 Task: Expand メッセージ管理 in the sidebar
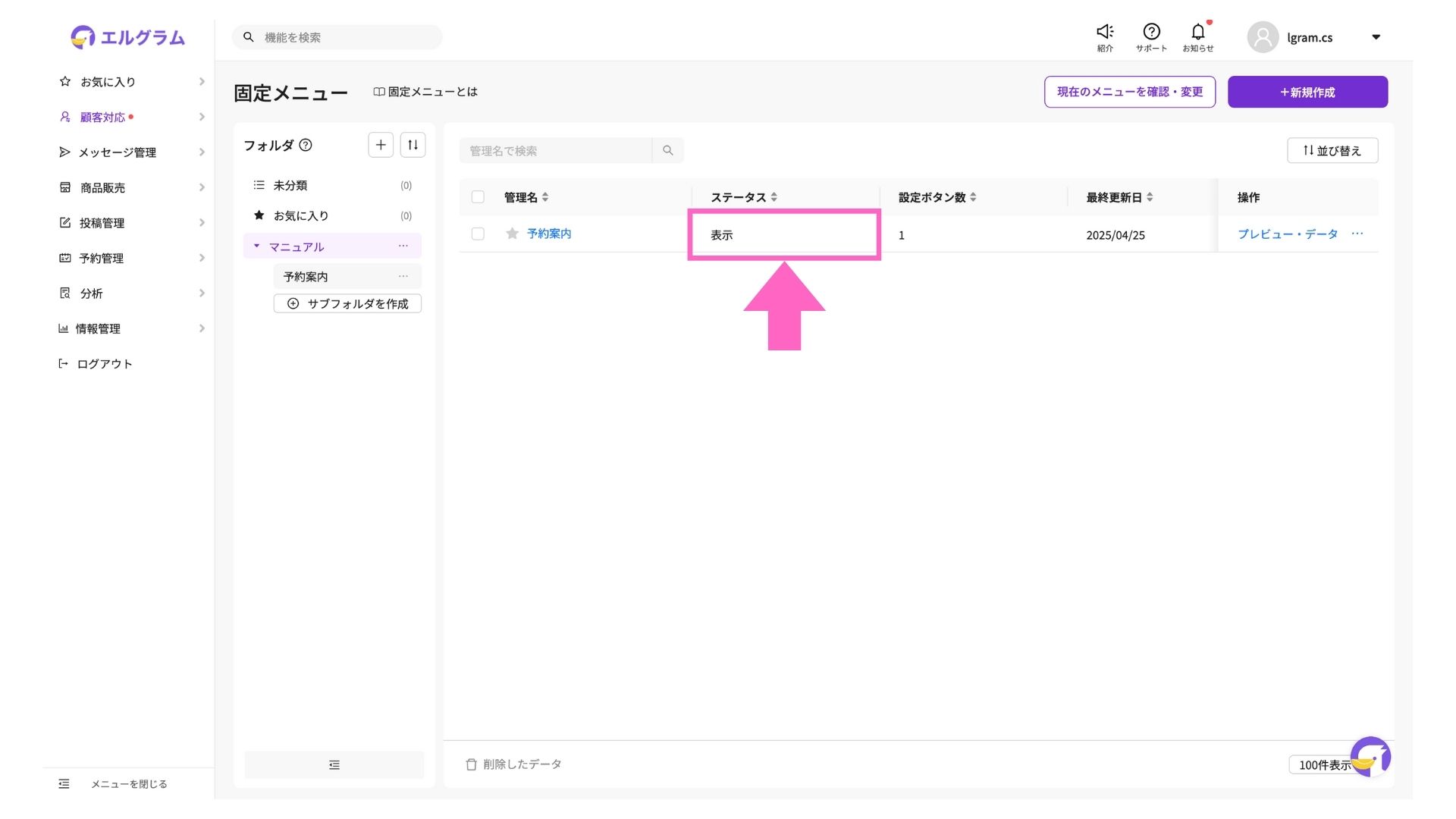coord(118,152)
